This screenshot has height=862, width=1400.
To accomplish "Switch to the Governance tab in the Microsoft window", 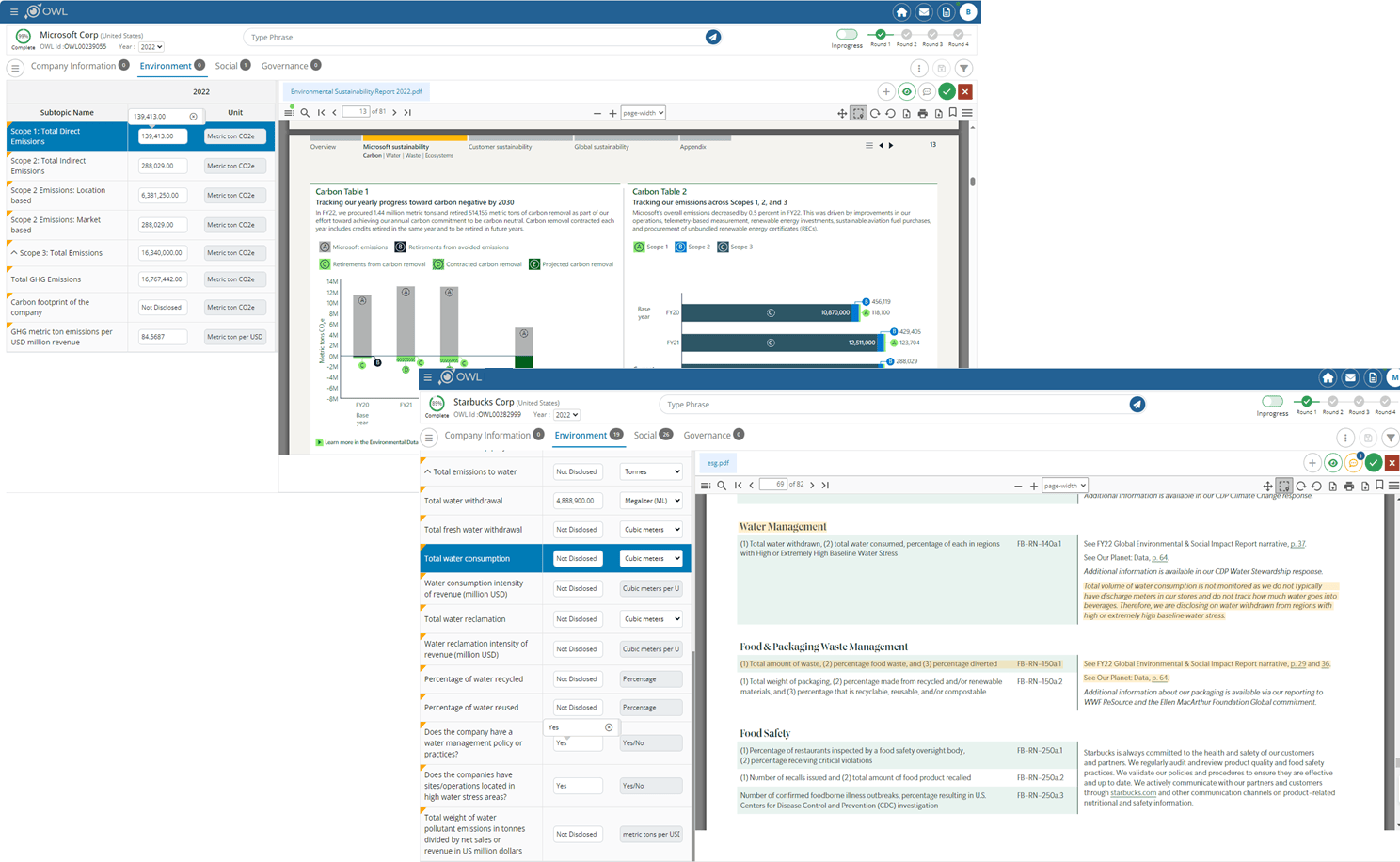I will (x=284, y=66).
